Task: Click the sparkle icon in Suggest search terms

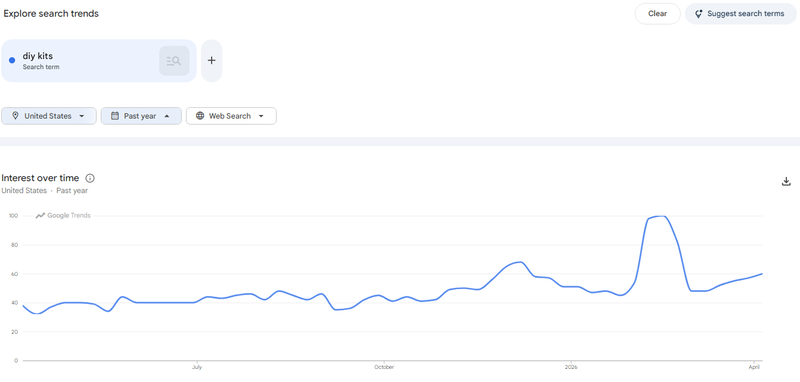Action: pos(699,14)
